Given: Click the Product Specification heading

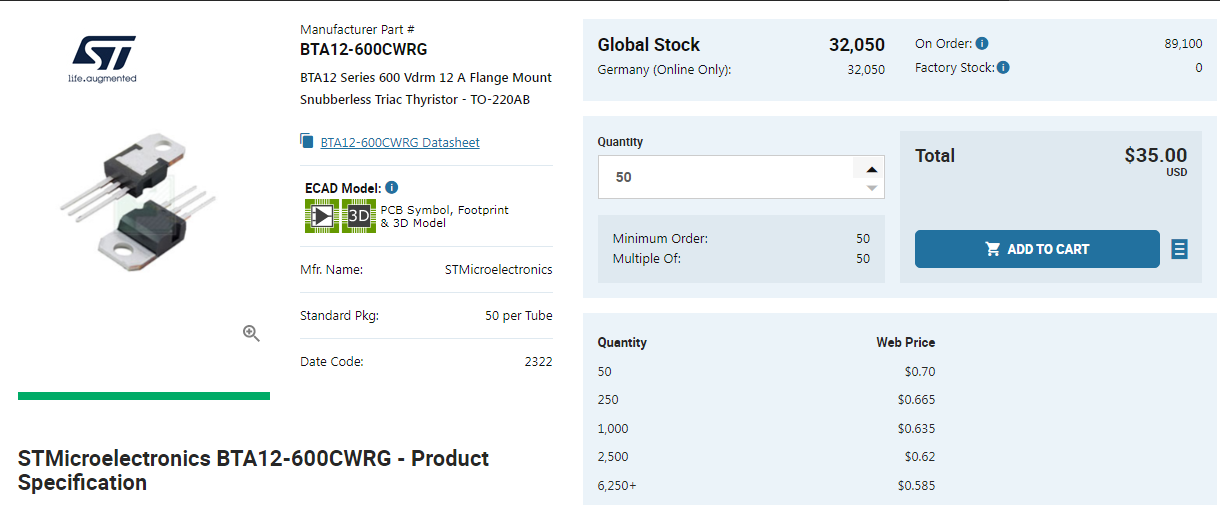Looking at the screenshot, I should coord(254,471).
